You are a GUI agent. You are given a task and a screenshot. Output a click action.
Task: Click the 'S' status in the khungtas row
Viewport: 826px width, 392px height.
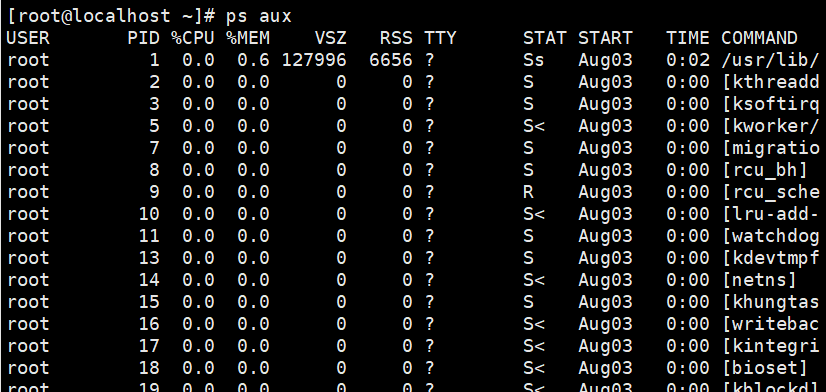pos(528,302)
